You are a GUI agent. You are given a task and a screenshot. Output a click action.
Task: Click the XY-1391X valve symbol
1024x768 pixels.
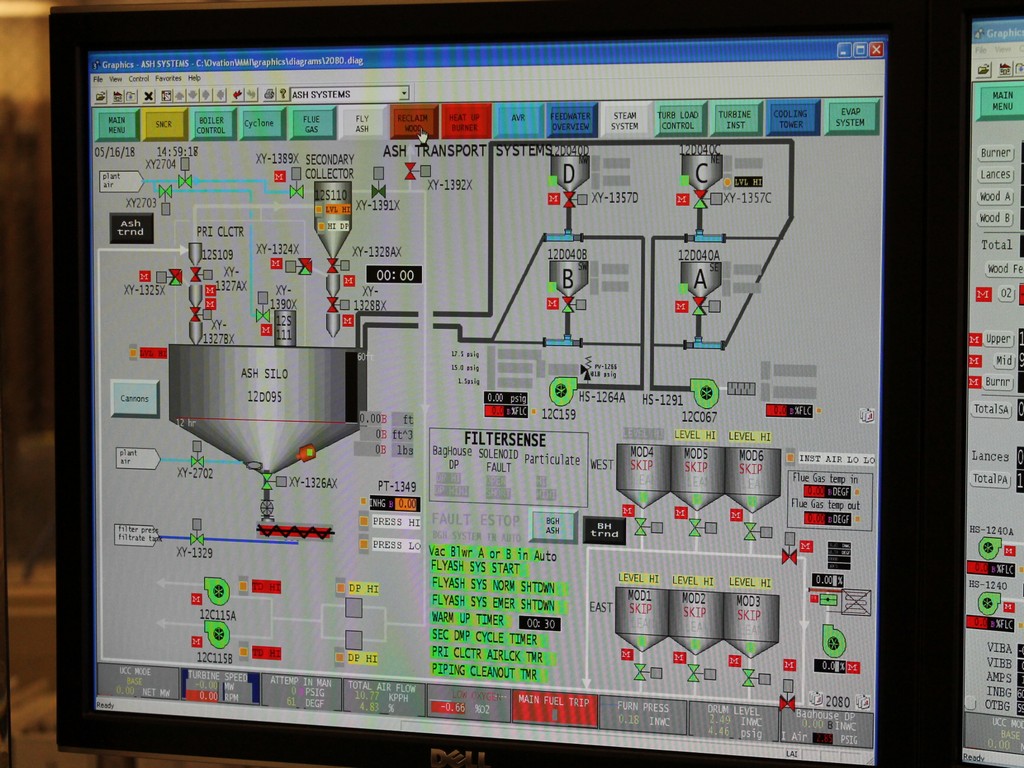click(379, 190)
